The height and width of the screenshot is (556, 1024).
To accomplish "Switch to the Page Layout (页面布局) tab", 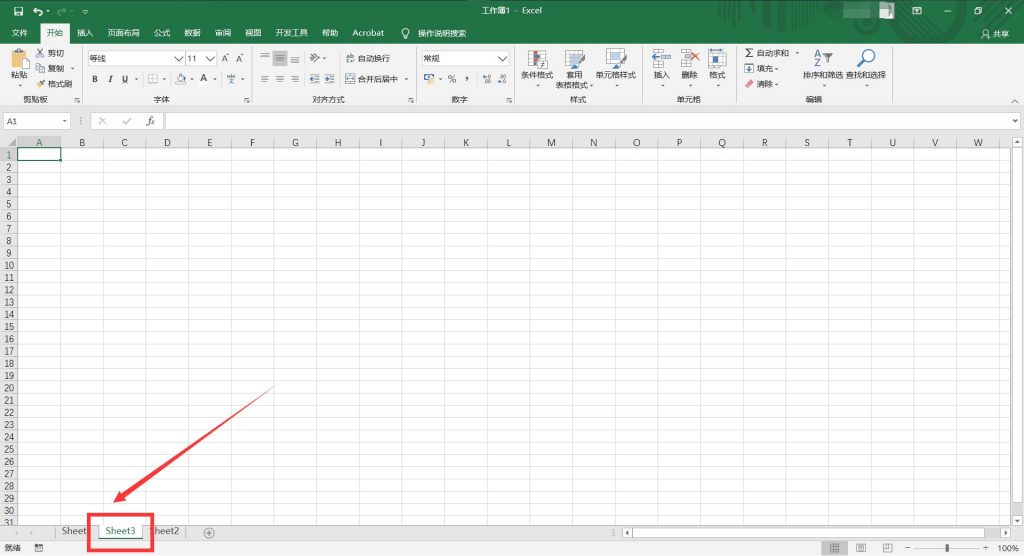I will tap(123, 33).
